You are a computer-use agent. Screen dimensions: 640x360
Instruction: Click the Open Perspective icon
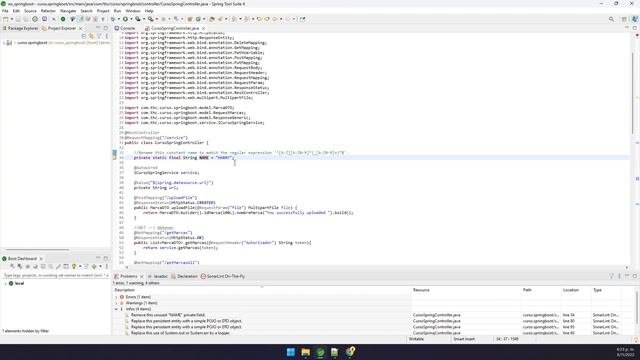tap(624, 19)
